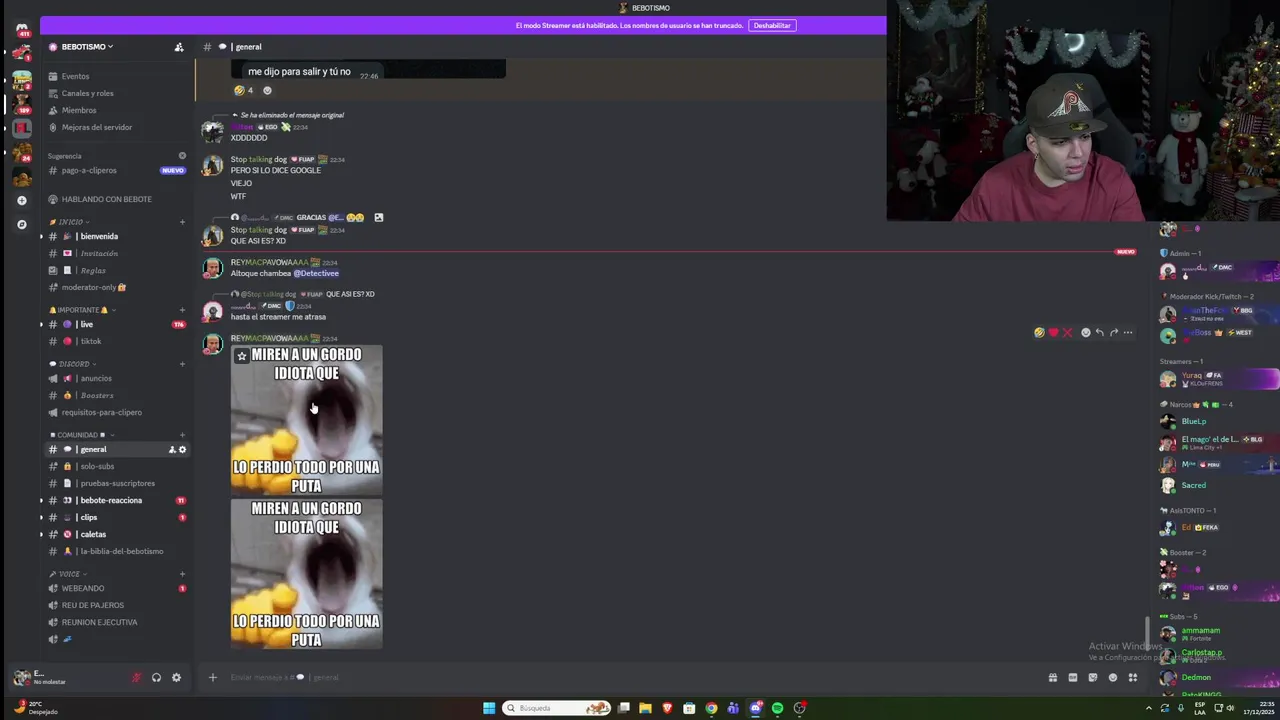Click the first MIREN A UN GORDO meme image

(x=306, y=420)
